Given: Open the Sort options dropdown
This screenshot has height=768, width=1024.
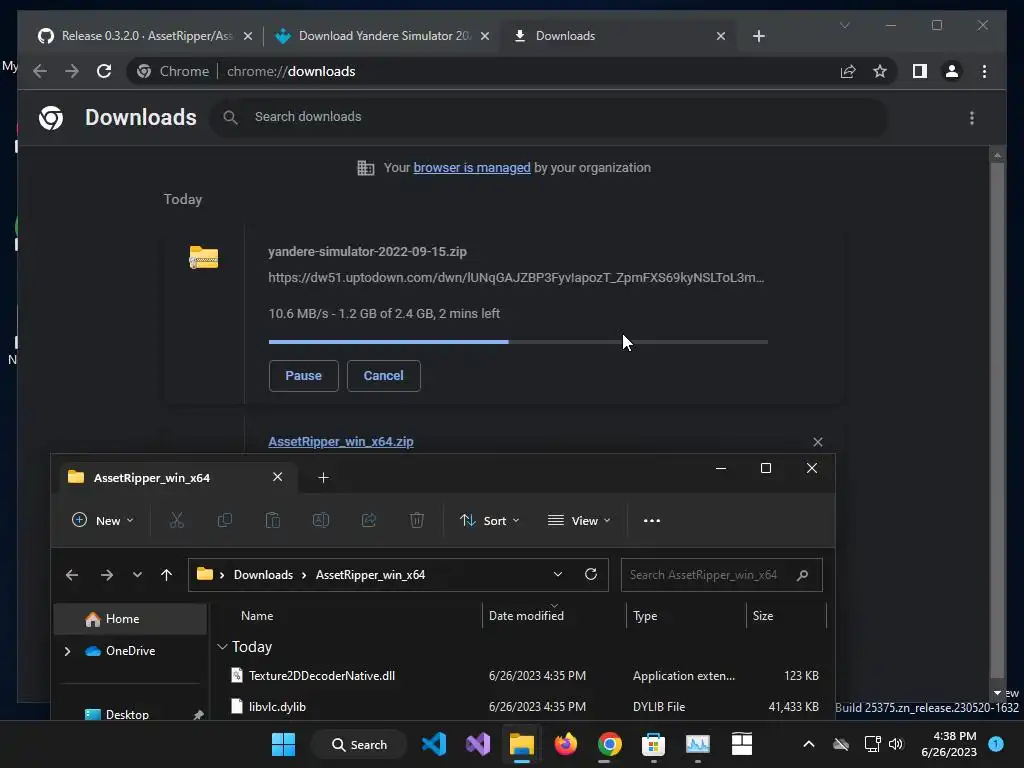Looking at the screenshot, I should [490, 520].
